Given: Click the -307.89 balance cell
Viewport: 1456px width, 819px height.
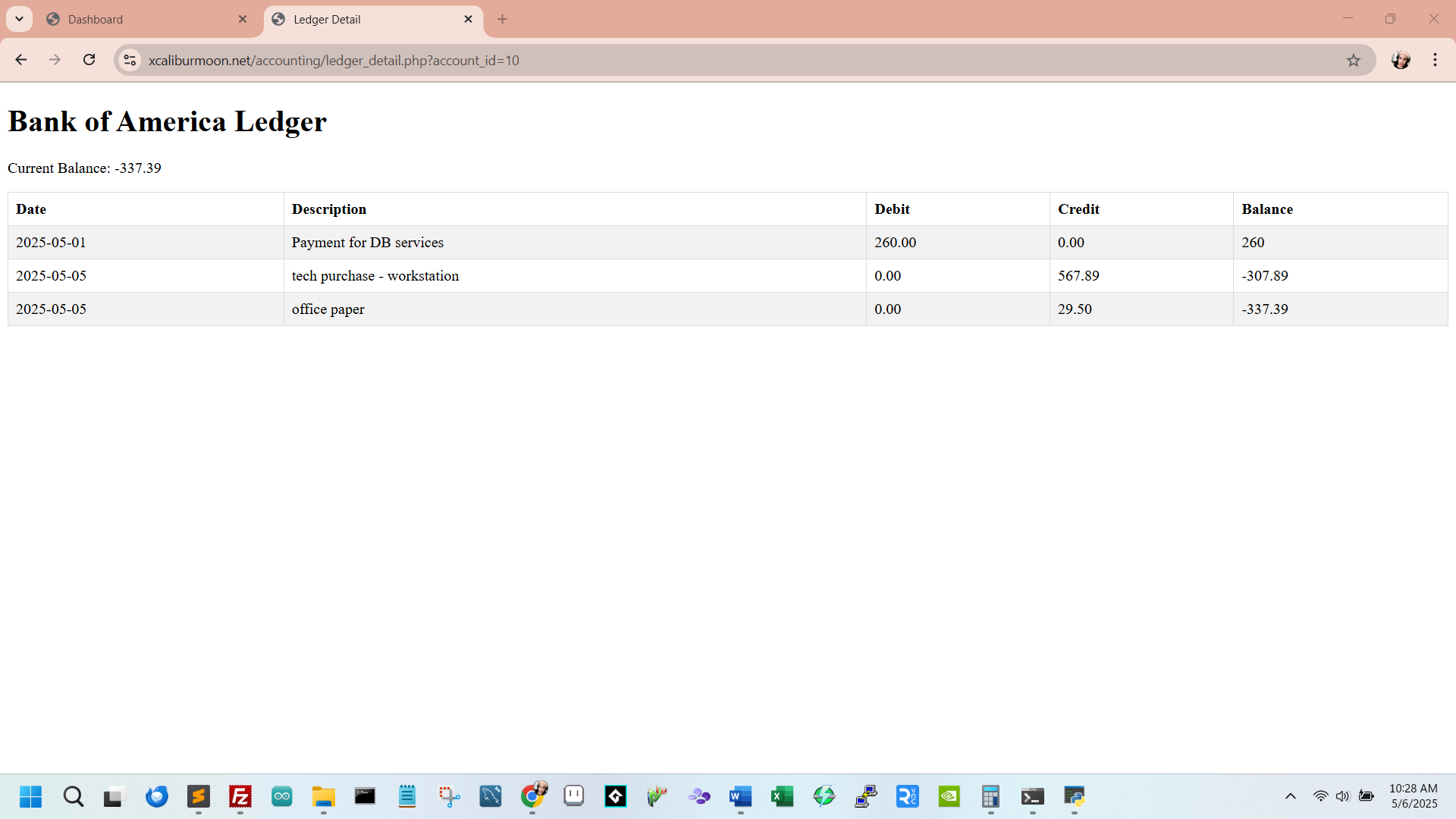Looking at the screenshot, I should tap(1340, 276).
